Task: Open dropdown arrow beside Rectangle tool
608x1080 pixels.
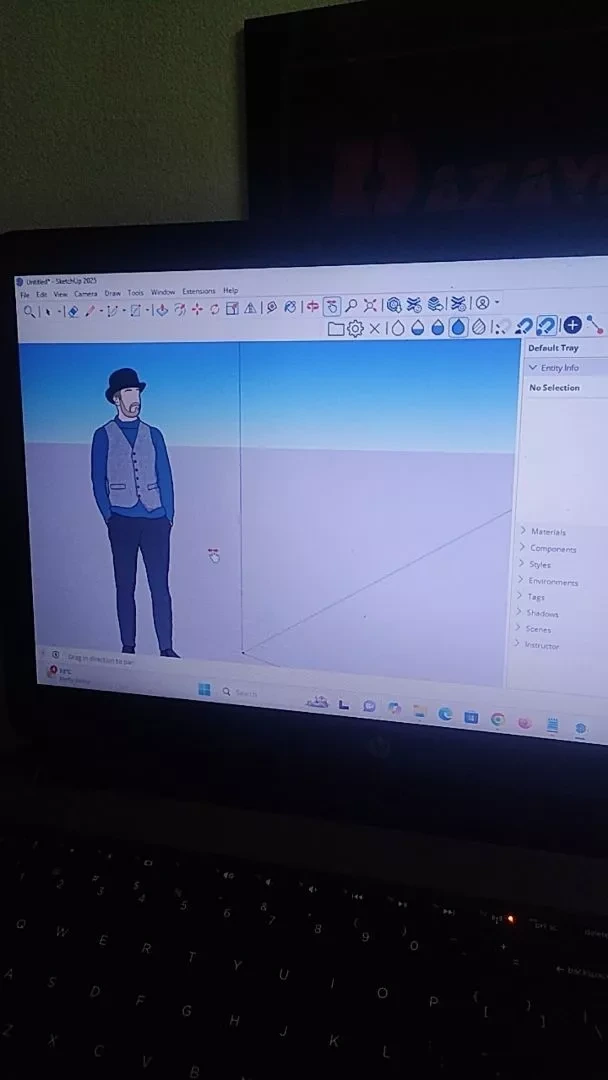Action: (x=147, y=311)
